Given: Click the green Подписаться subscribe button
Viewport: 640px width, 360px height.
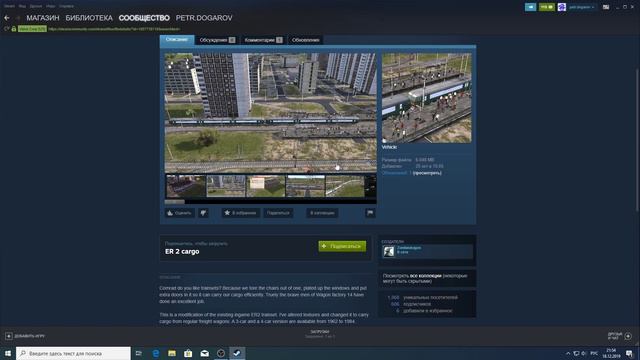Looking at the screenshot, I should click(342, 246).
